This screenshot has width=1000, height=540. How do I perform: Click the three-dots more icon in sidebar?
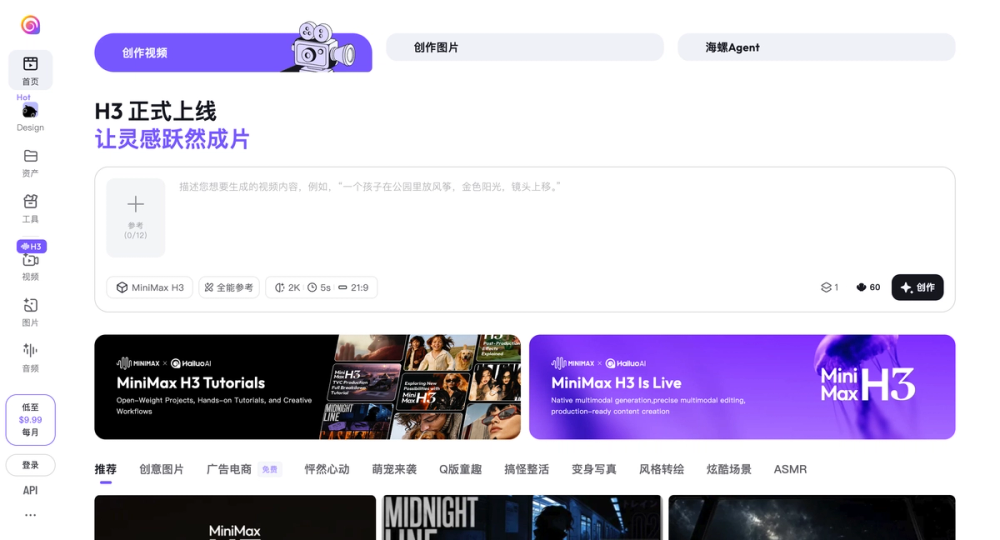30,515
